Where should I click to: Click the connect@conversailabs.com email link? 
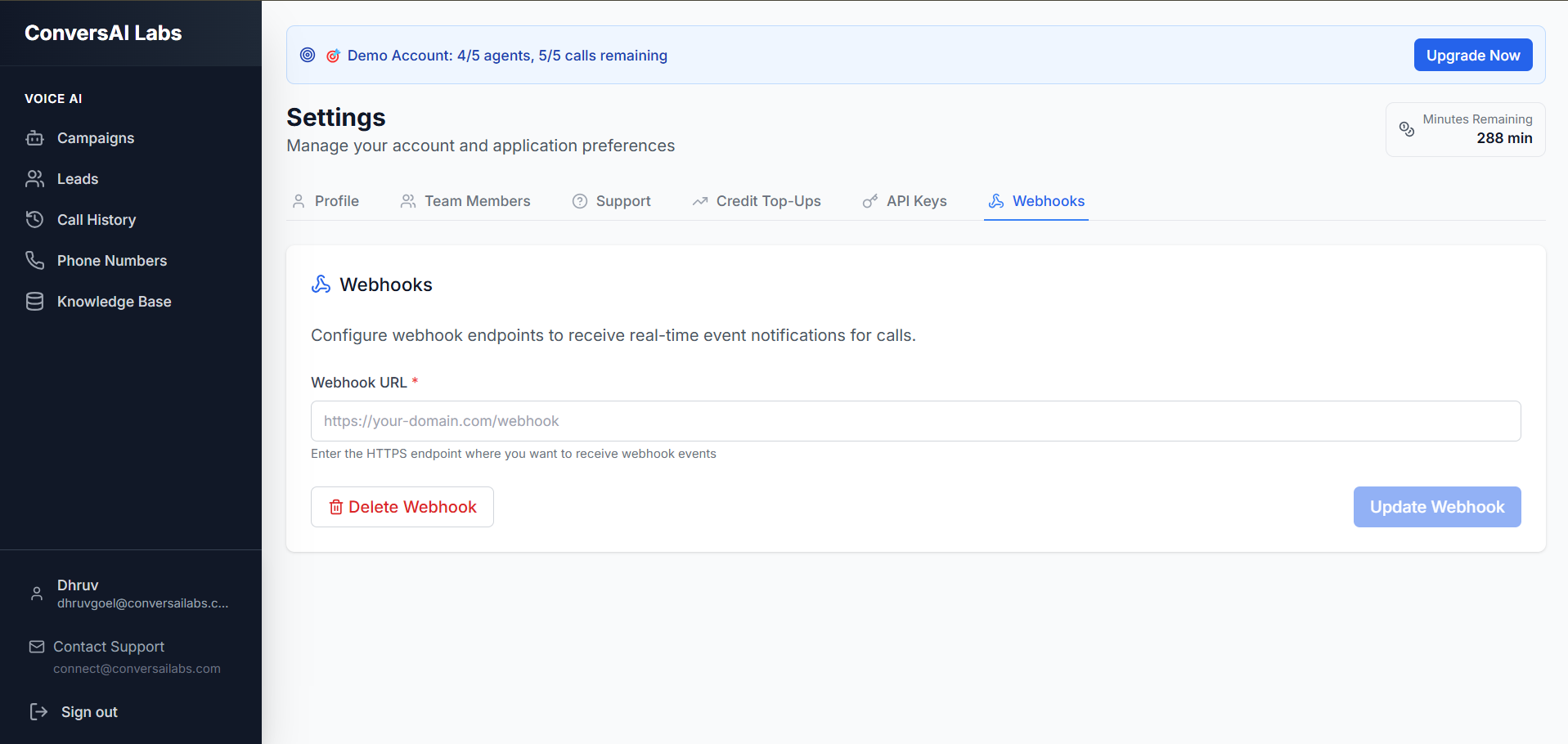137,669
